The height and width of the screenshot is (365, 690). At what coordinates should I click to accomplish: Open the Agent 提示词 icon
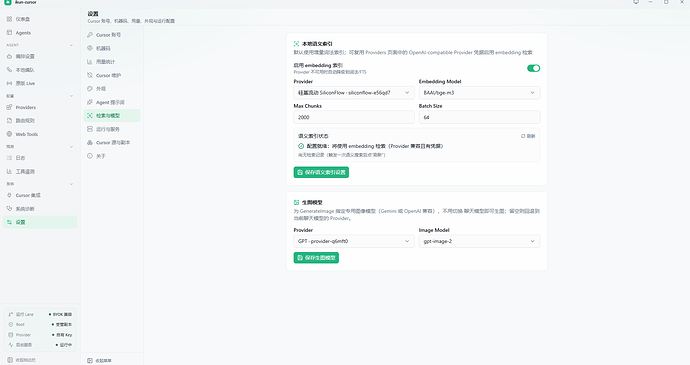coord(90,102)
